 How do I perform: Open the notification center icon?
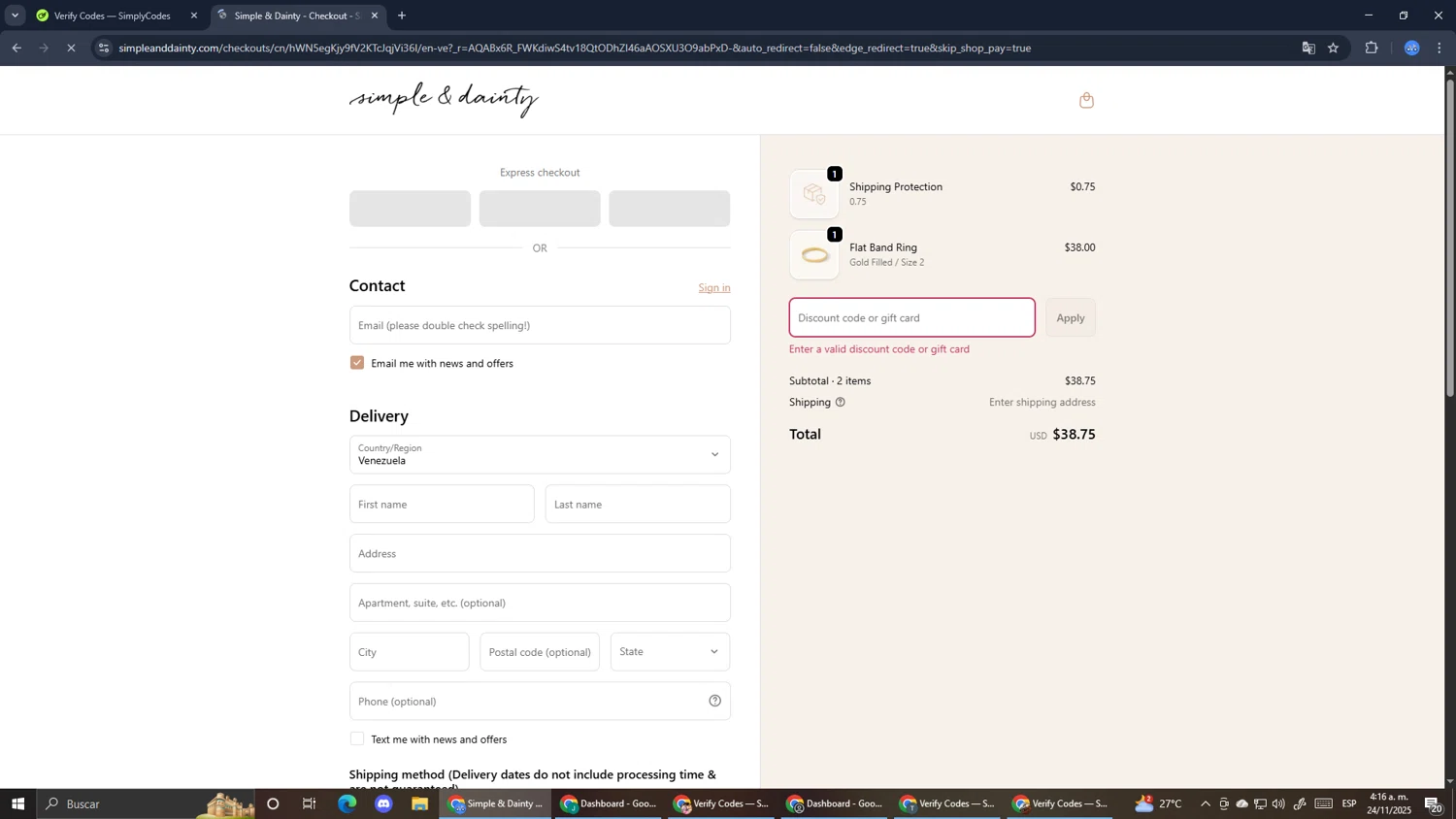pos(1433,803)
